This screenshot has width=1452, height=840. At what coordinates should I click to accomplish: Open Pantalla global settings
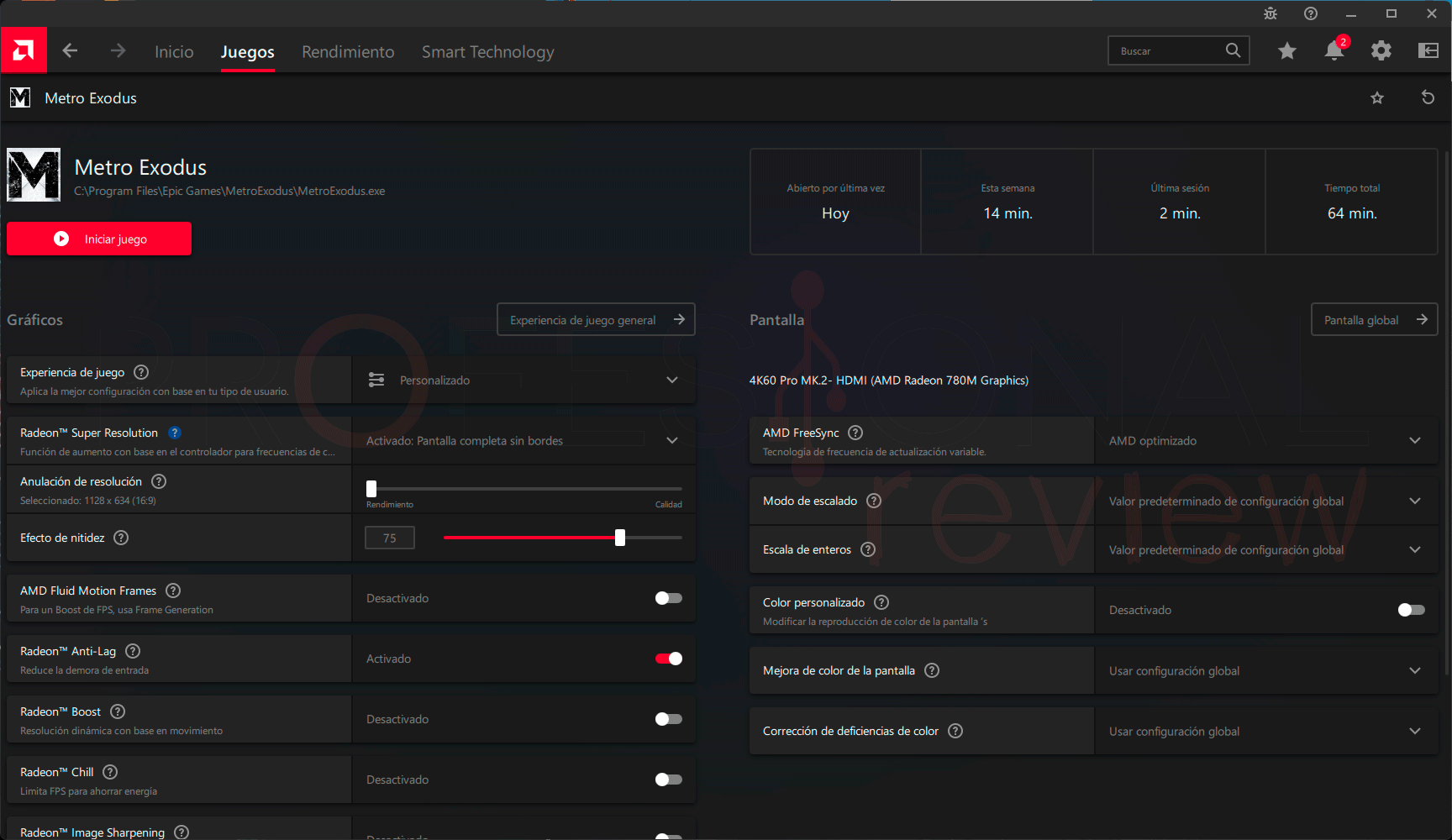pyautogui.click(x=1375, y=319)
